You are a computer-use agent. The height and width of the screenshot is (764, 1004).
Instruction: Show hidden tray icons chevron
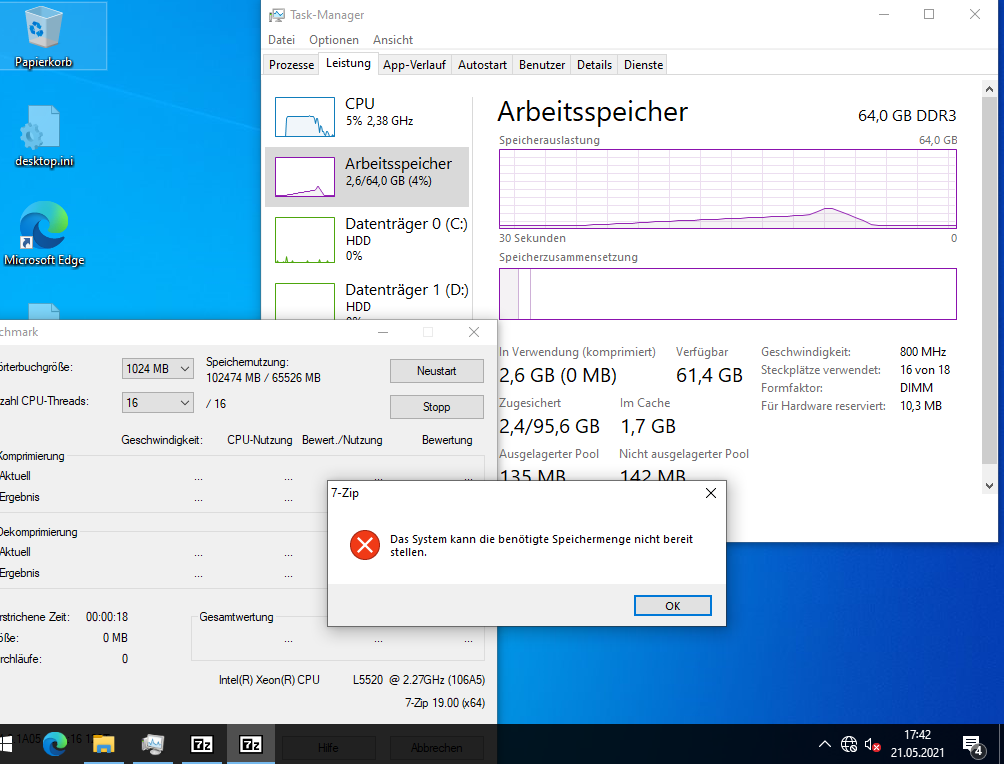(825, 744)
